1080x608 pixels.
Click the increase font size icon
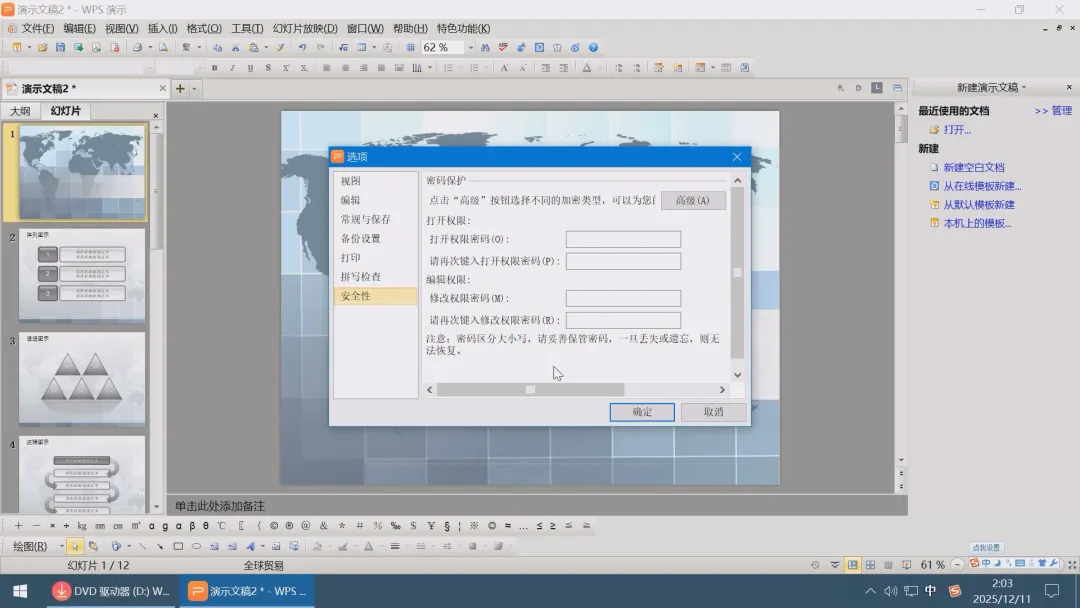tap(505, 67)
